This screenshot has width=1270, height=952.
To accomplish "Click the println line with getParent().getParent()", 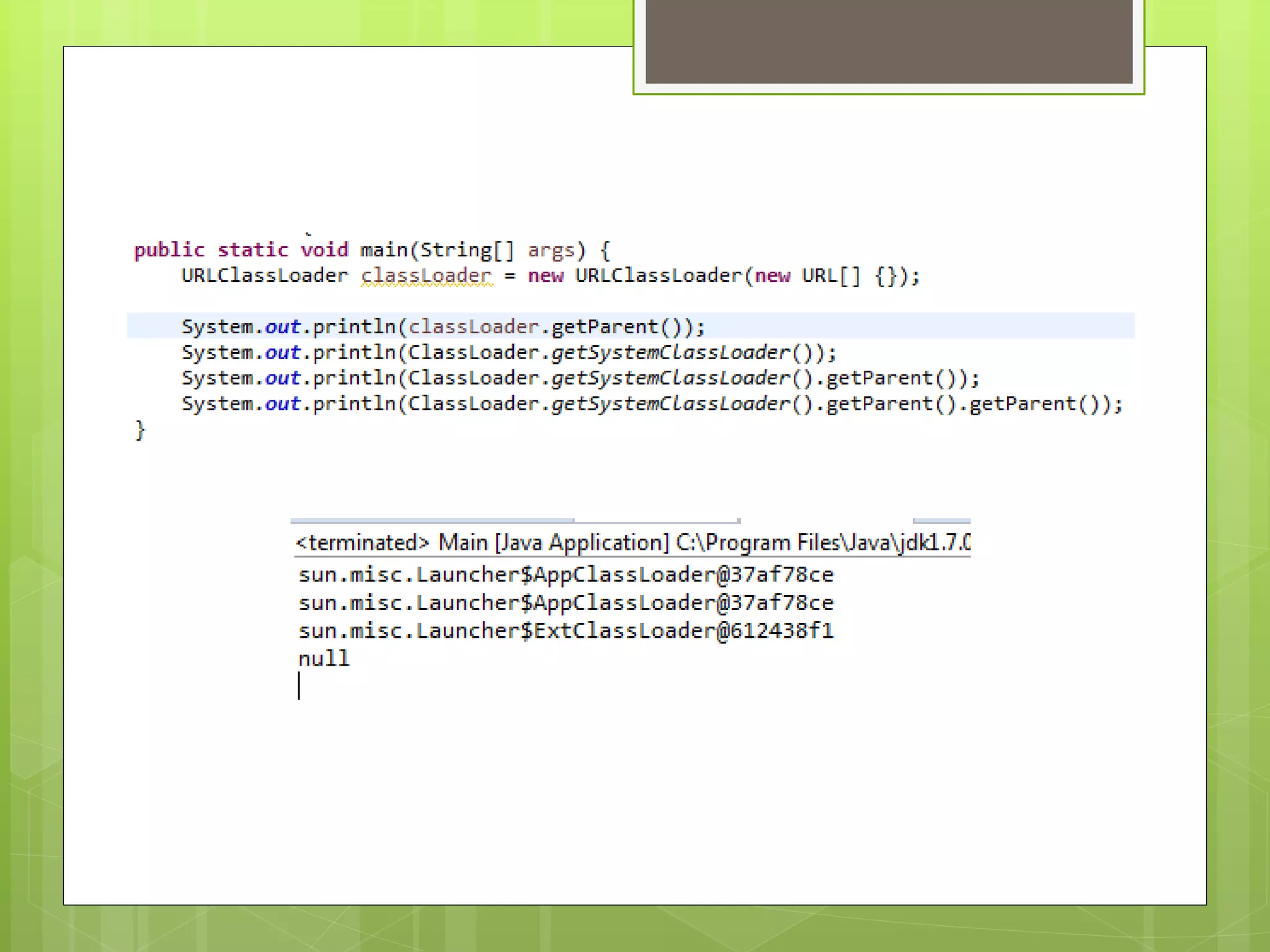I will (651, 404).
